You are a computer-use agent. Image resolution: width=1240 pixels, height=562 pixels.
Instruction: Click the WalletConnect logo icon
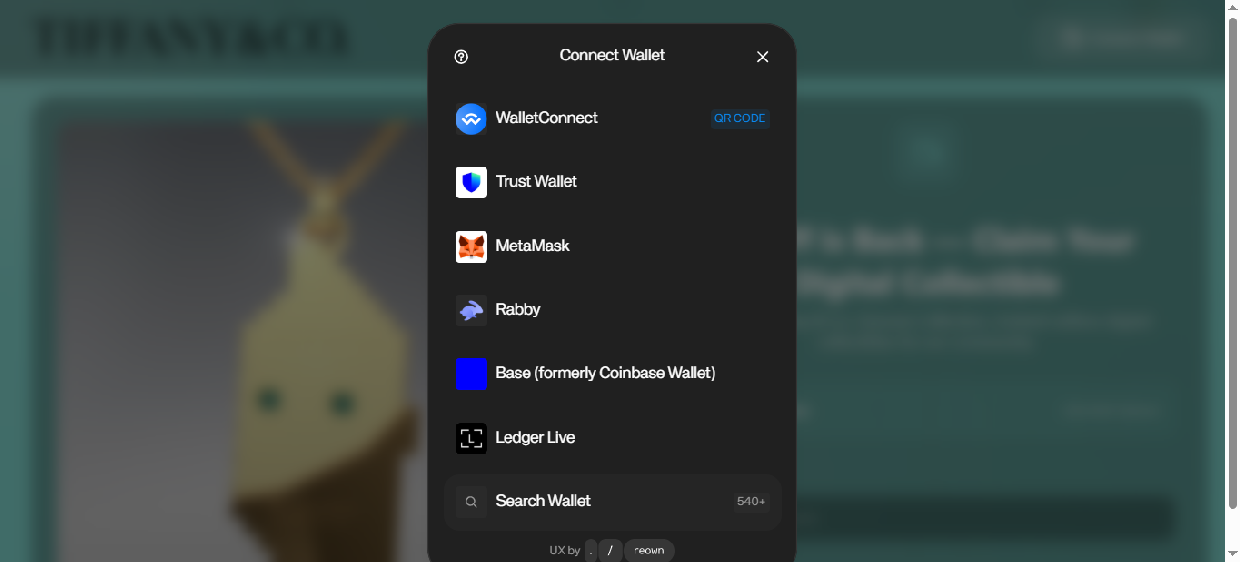pos(471,118)
